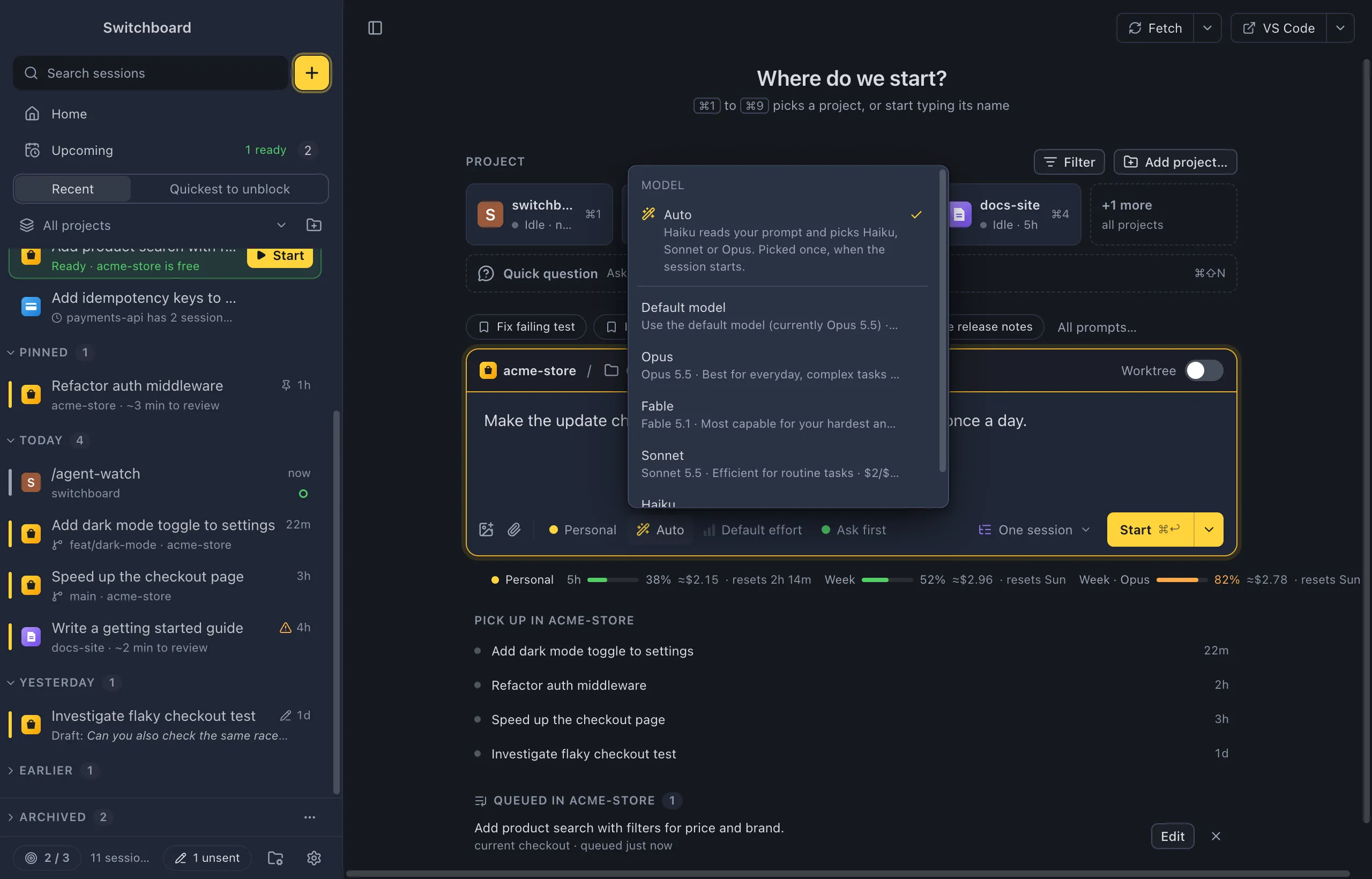Toggle the Worktree switch
This screenshot has height=879, width=1372.
tap(1204, 370)
